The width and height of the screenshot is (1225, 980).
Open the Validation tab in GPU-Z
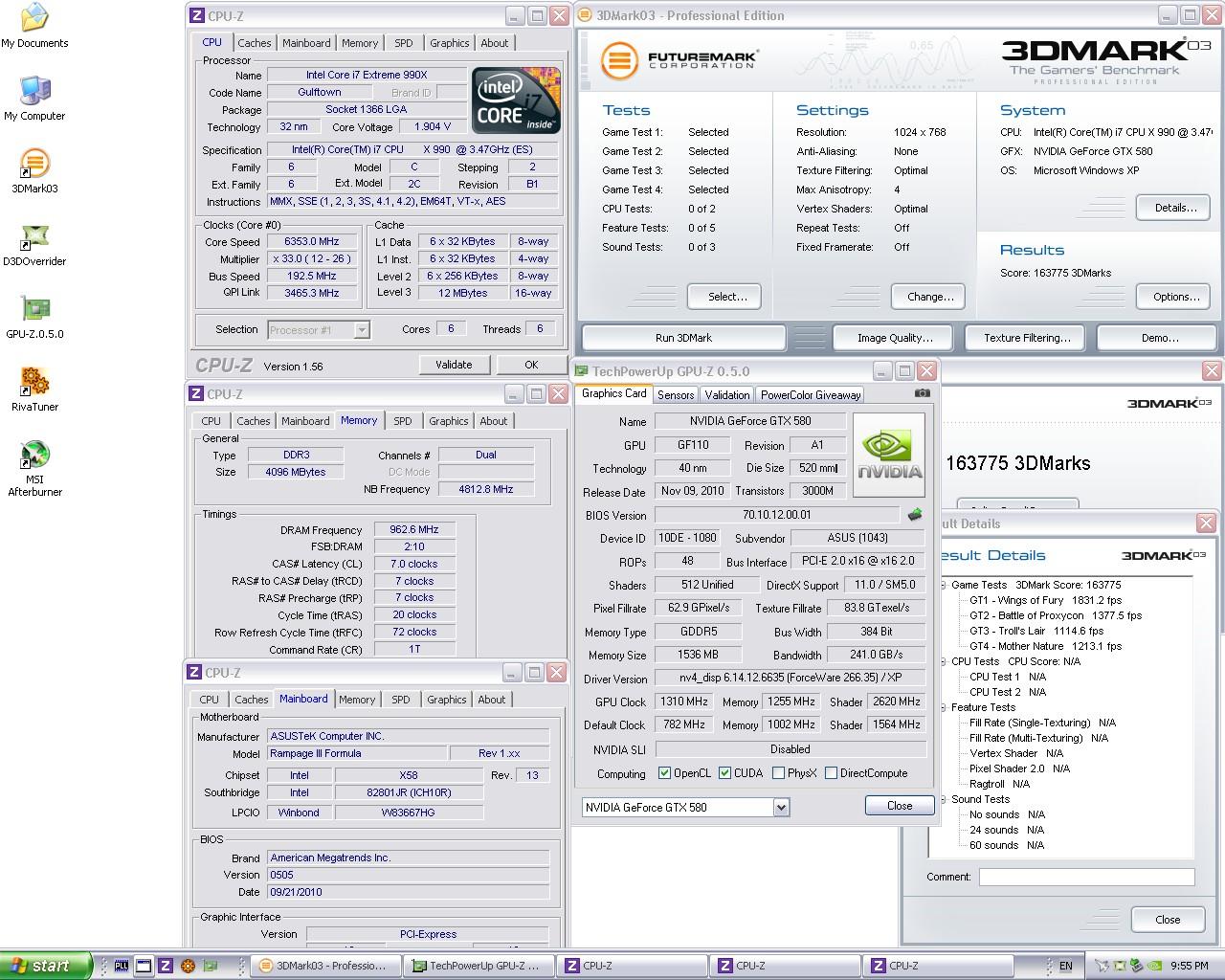coord(727,394)
